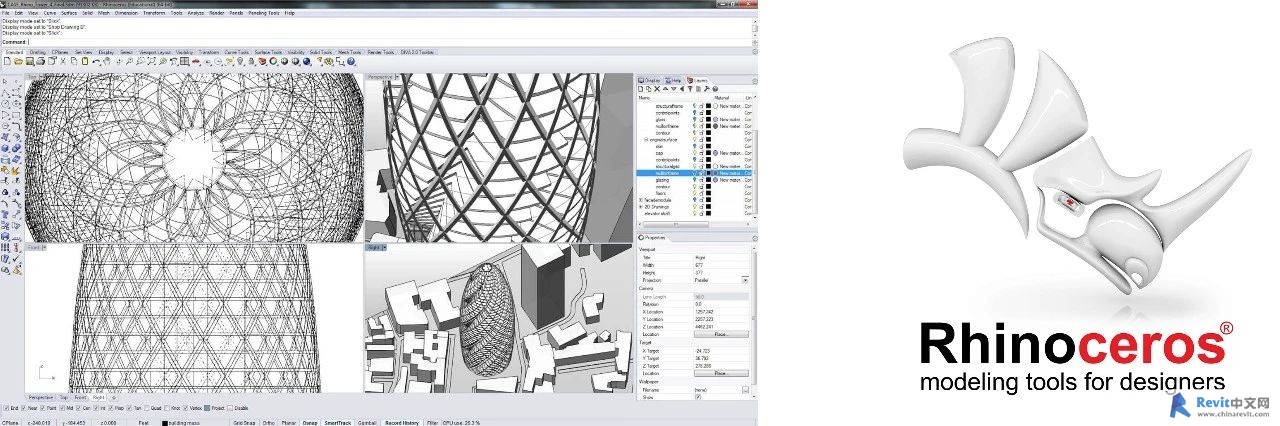Screen dimensions: 1280x426
Task: Click the Lock objects padlock toolbar icon
Action: tap(251, 61)
